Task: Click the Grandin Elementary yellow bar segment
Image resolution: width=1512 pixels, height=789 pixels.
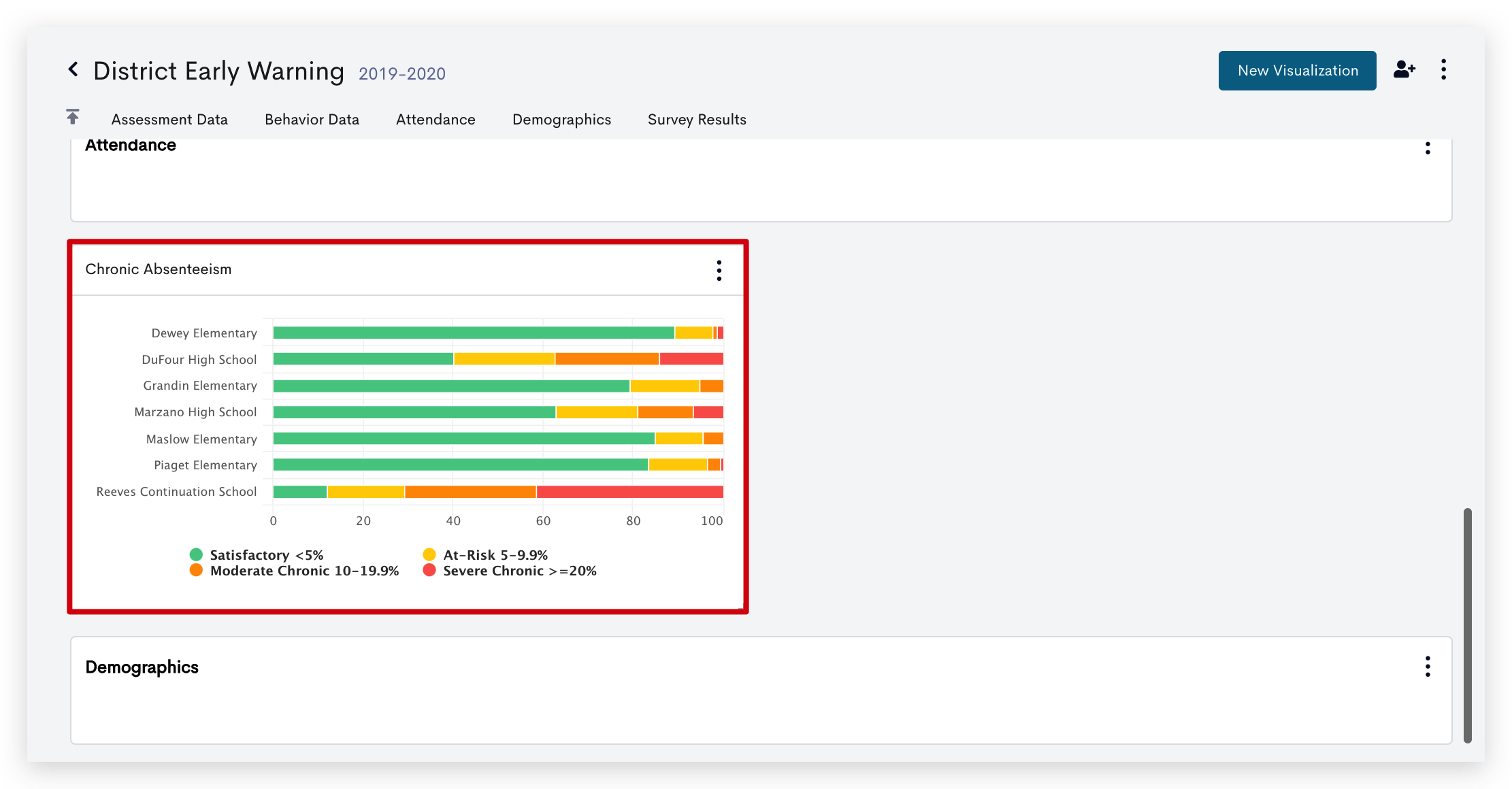Action: coord(665,386)
